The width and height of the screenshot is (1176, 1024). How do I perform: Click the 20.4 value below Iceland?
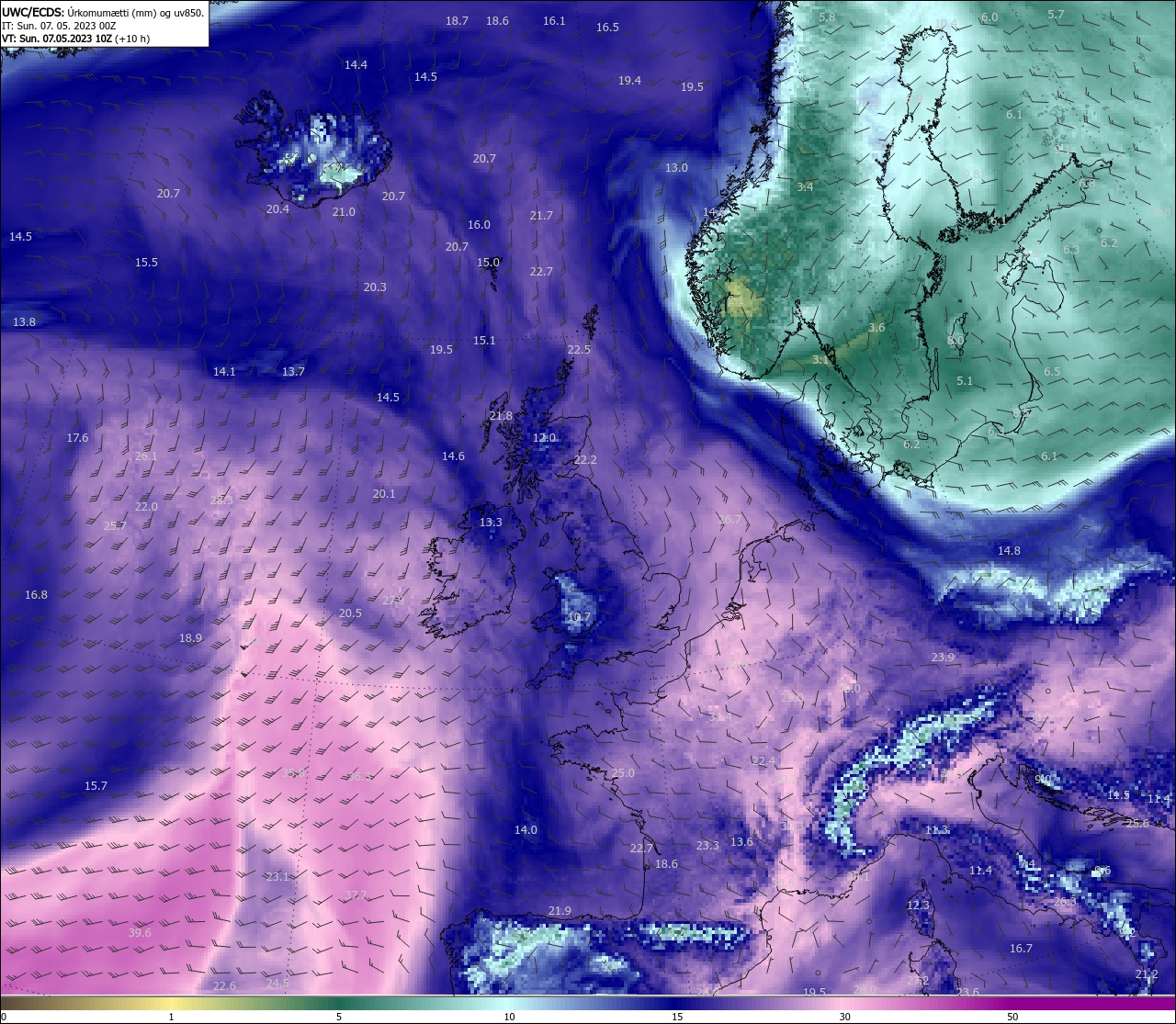(277, 209)
